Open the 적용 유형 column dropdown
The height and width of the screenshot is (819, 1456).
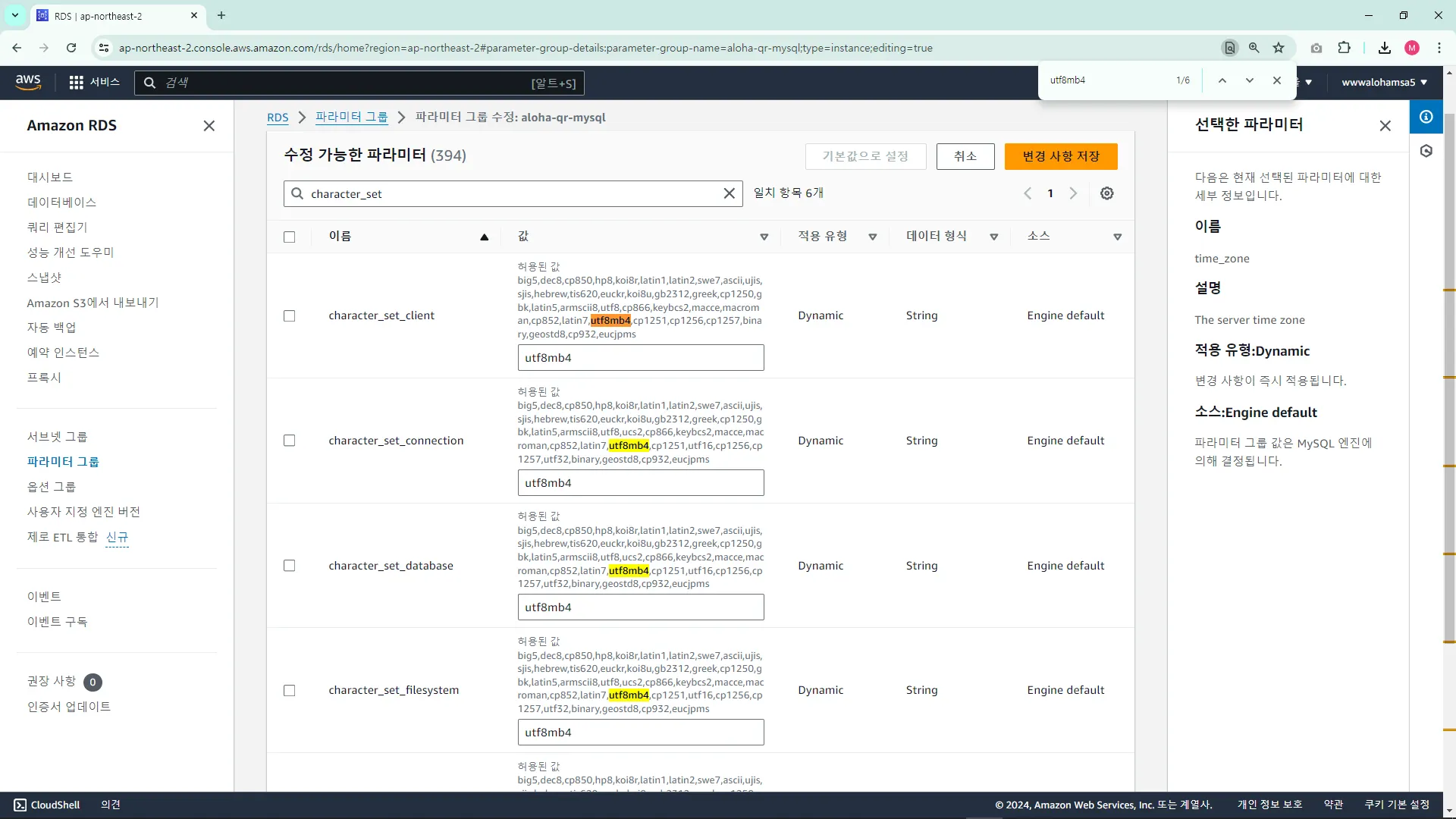click(872, 237)
